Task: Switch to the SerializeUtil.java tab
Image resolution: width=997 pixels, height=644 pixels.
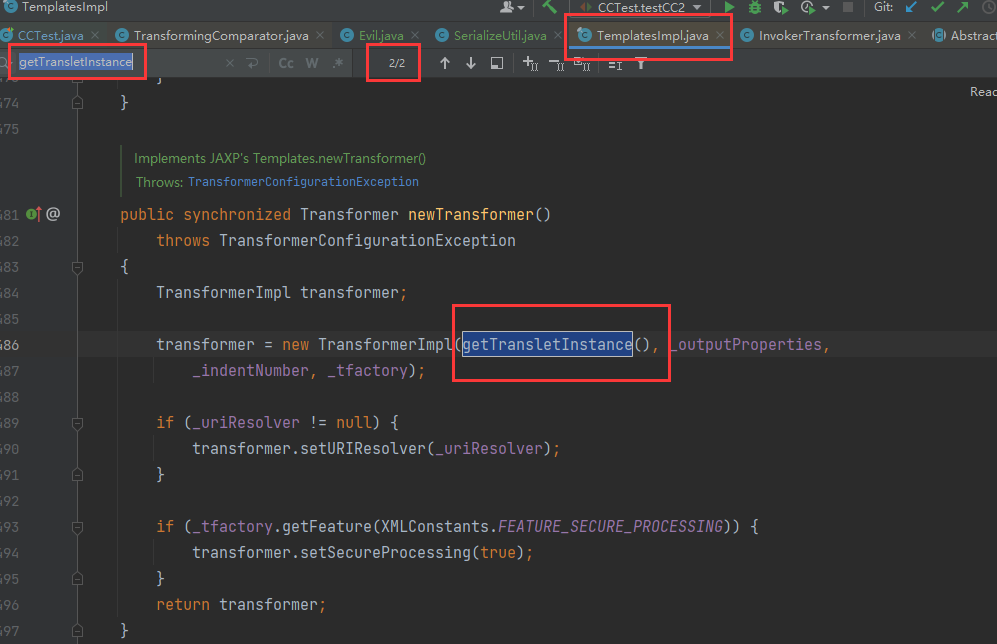Action: 500,36
